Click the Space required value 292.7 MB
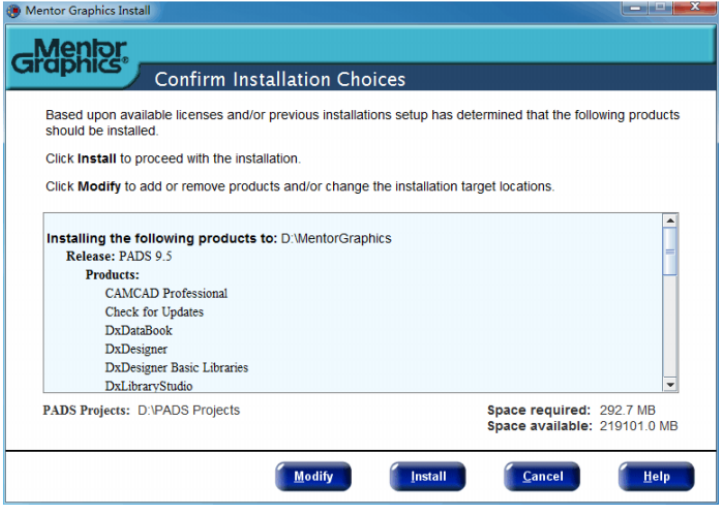This screenshot has width=719, height=507. (x=628, y=410)
